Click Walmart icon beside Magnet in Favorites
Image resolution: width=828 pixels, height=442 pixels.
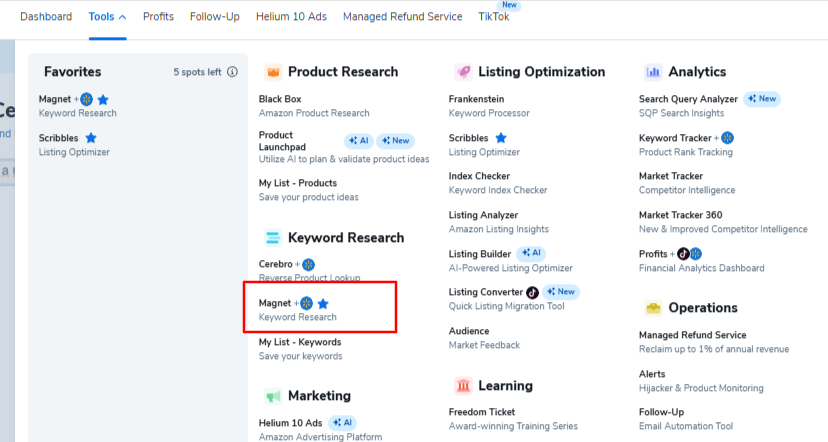87,99
